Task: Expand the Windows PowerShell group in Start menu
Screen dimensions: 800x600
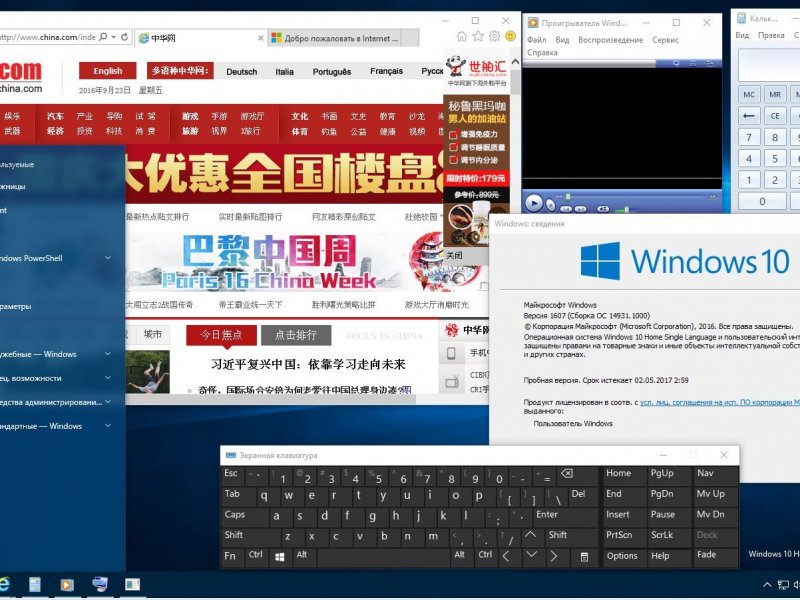Action: coord(108,258)
